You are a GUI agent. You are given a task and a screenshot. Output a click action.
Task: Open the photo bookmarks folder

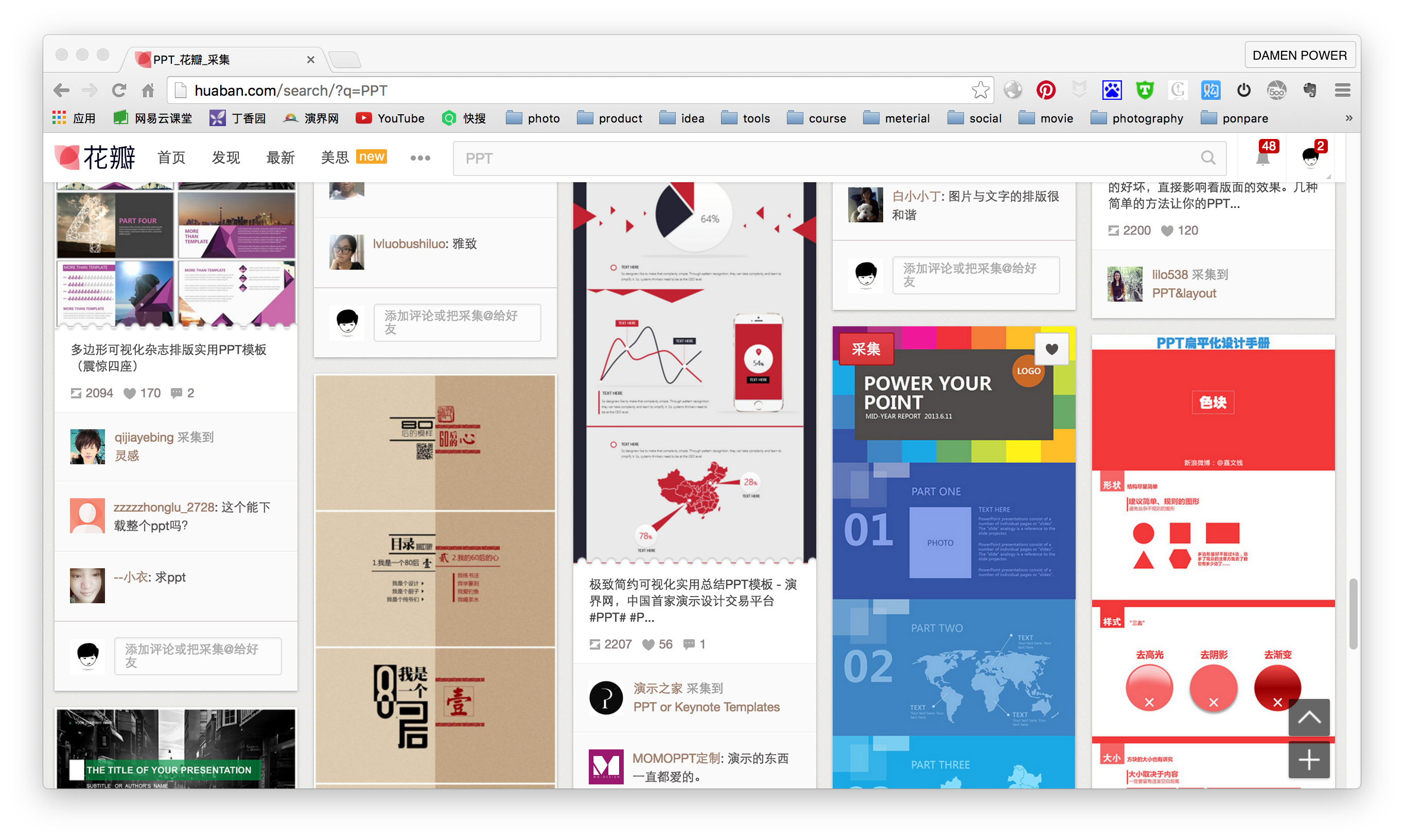[533, 118]
